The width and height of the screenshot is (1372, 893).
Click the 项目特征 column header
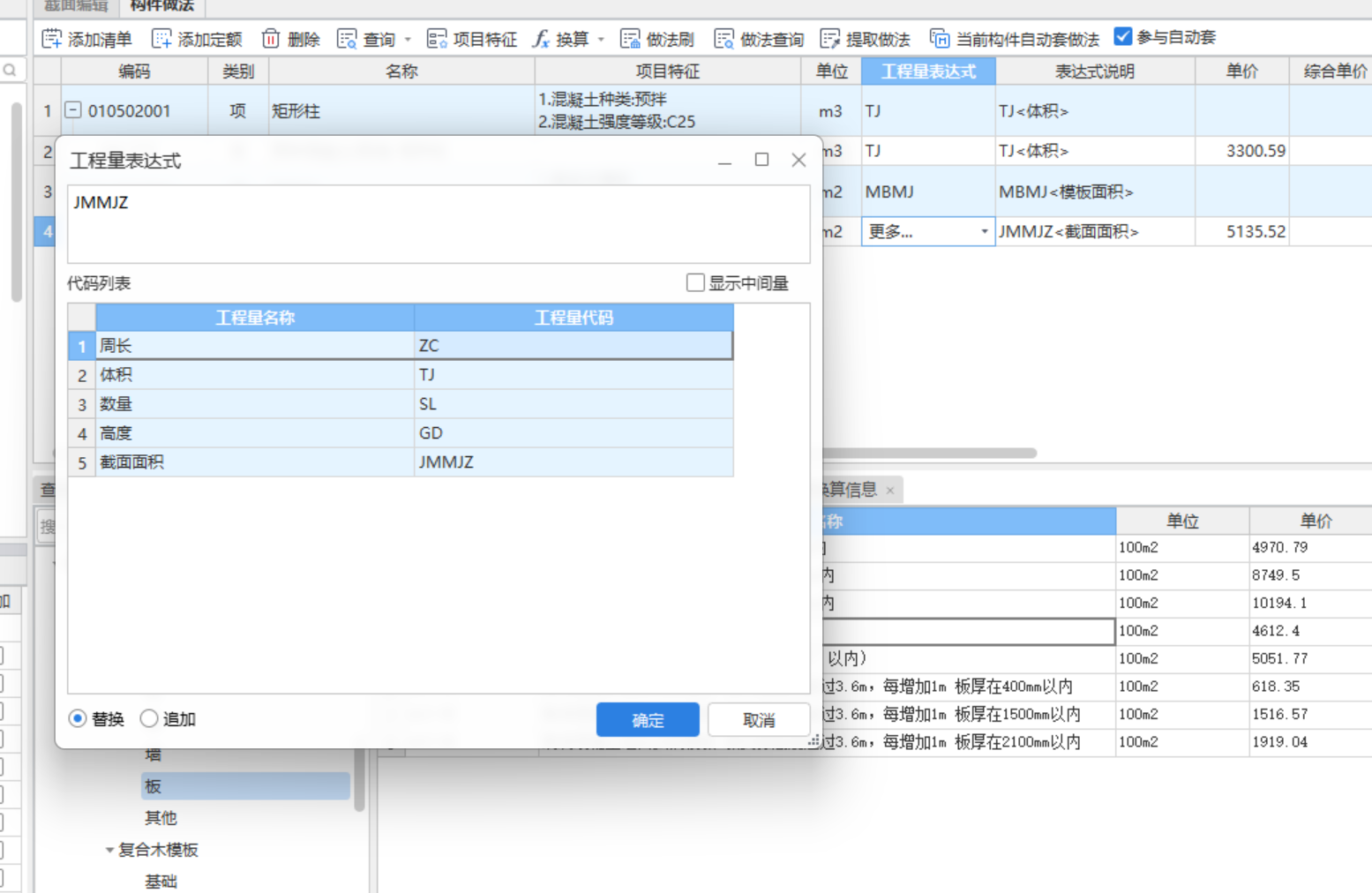click(667, 71)
